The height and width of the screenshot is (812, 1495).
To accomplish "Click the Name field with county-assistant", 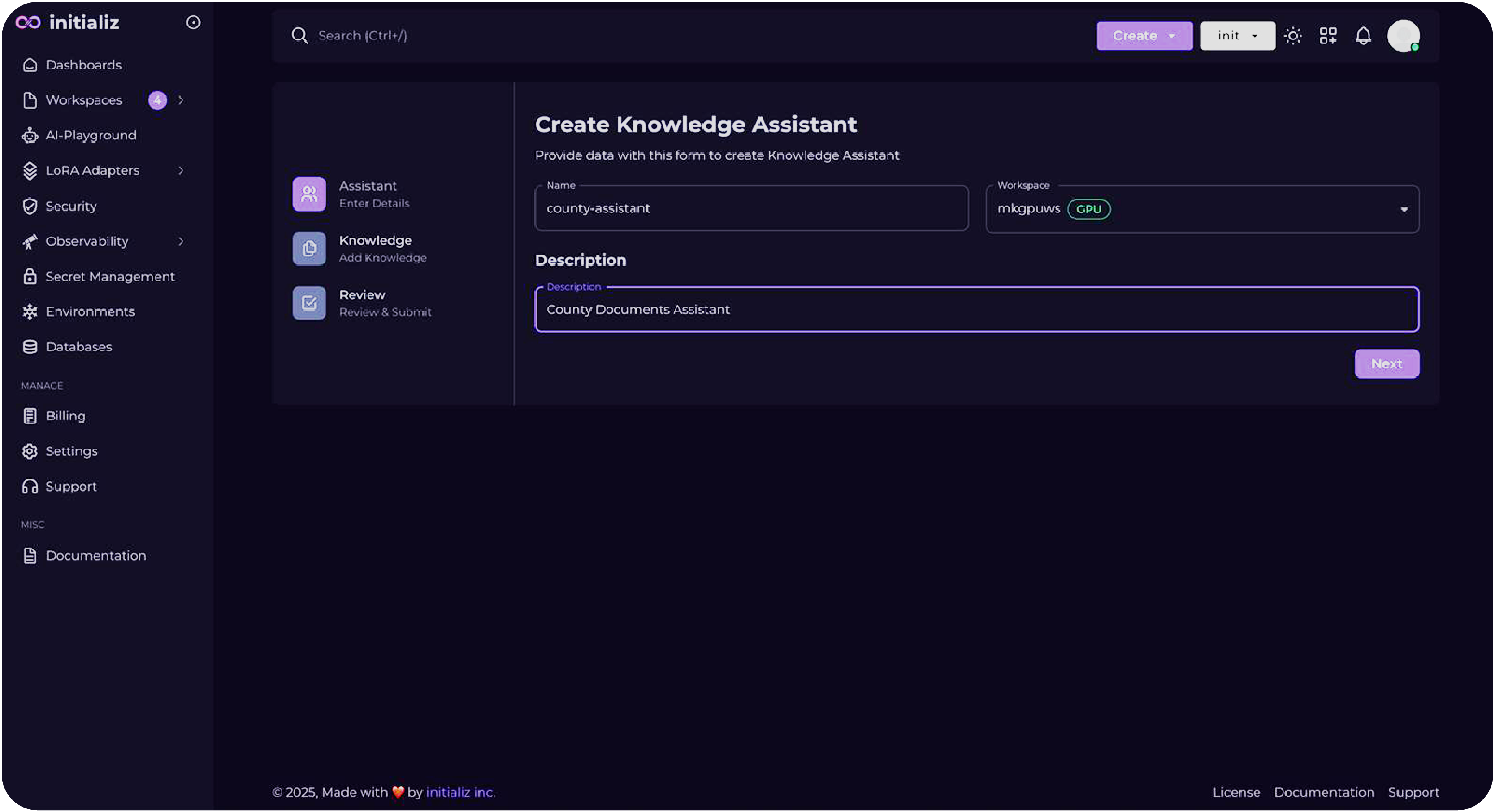I will click(751, 209).
